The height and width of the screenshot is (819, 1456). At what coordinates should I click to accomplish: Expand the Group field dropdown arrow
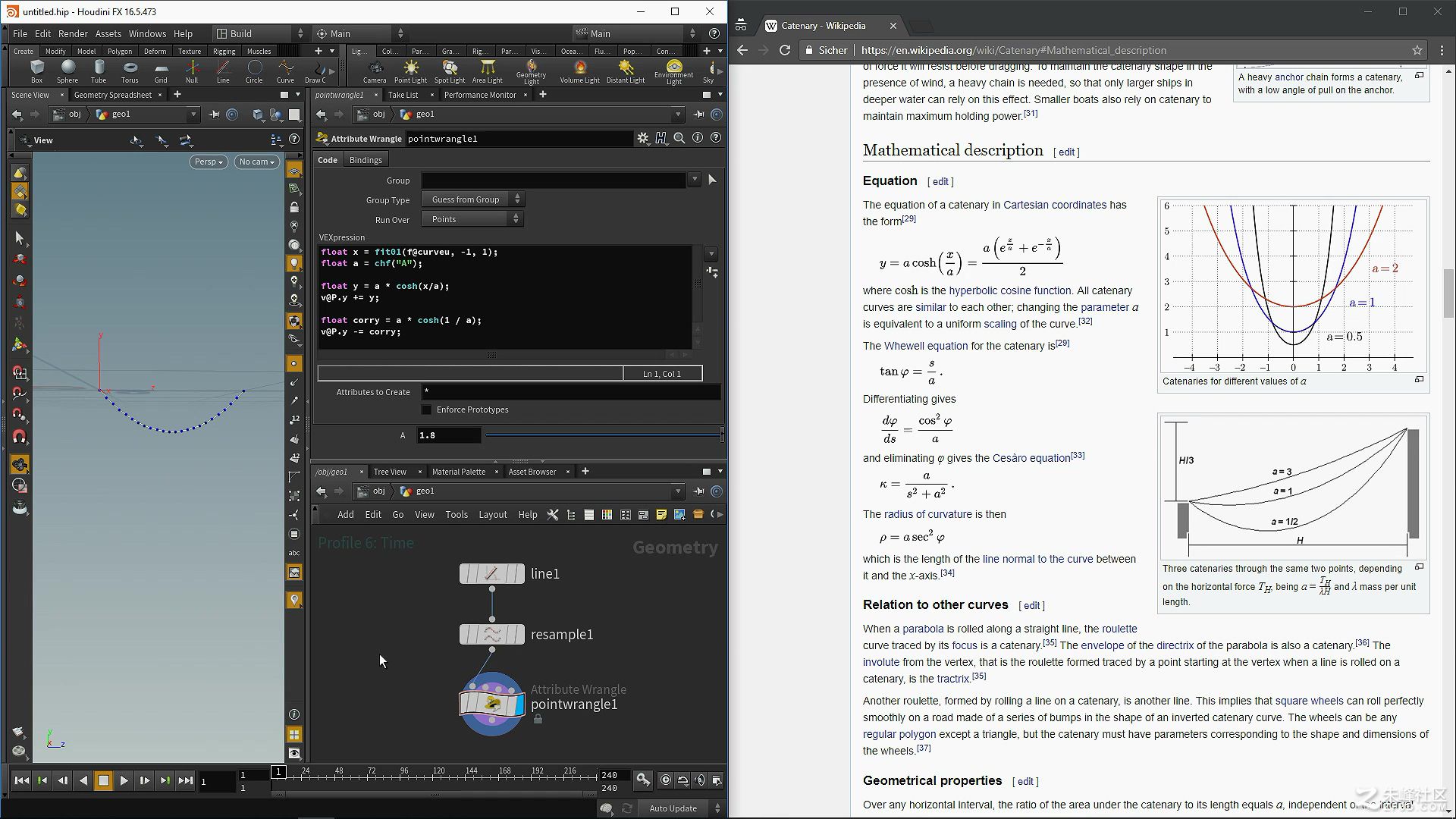point(694,180)
